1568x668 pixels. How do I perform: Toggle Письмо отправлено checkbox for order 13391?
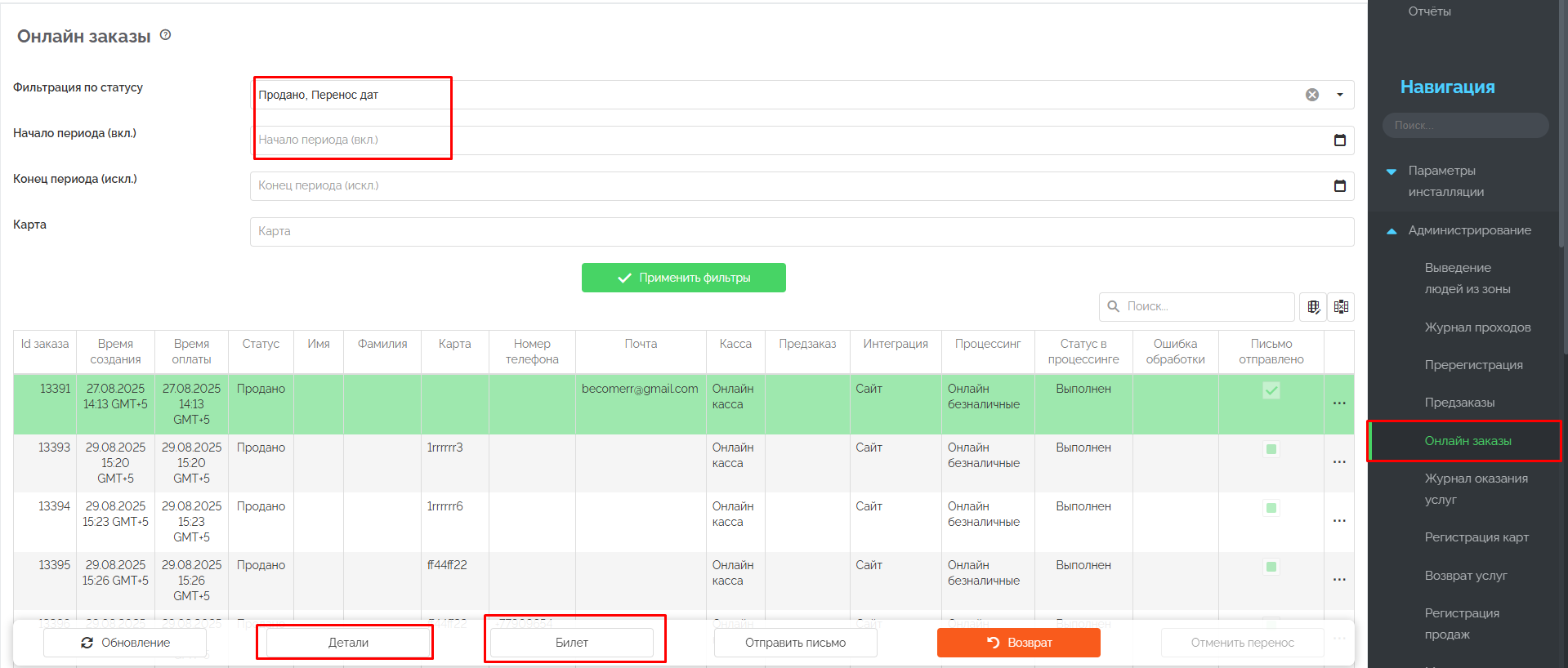(x=1271, y=390)
